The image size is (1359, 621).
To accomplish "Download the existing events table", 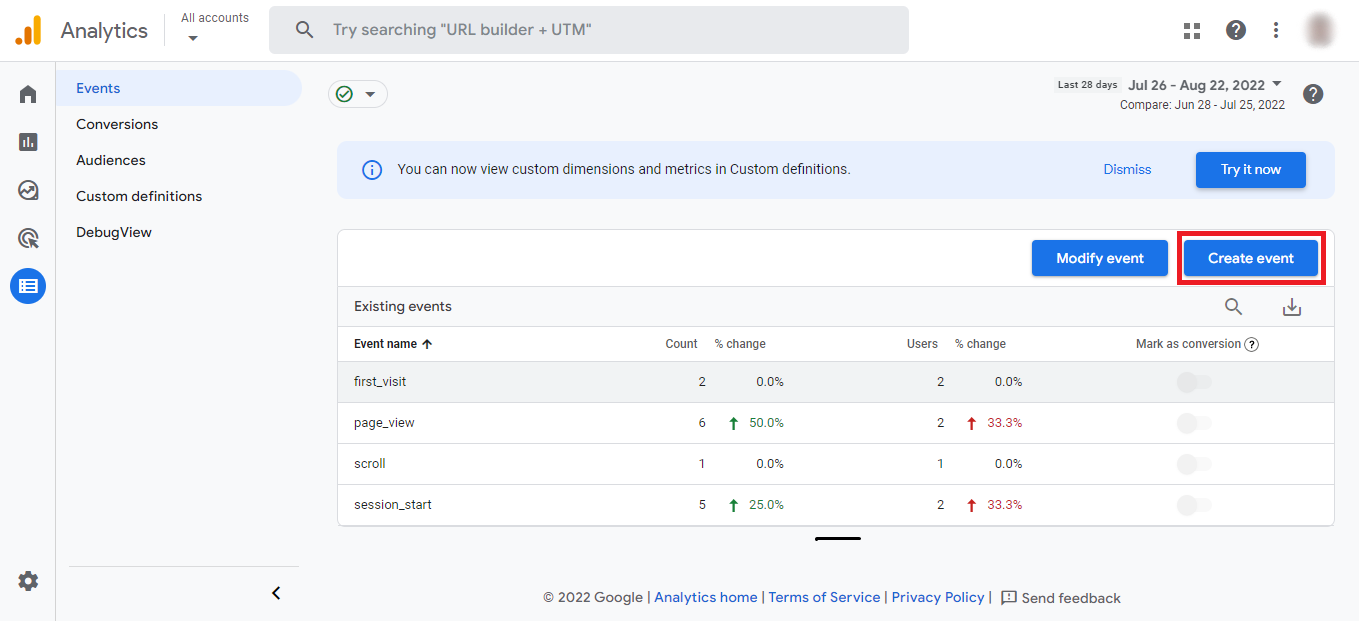I will tap(1292, 307).
